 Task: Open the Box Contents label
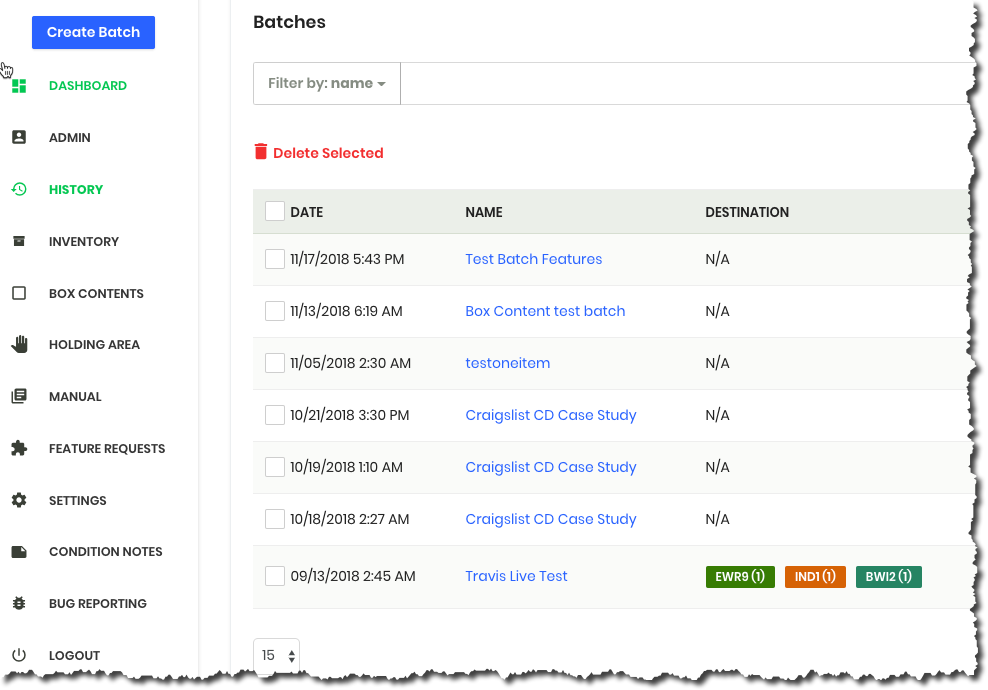click(x=96, y=294)
